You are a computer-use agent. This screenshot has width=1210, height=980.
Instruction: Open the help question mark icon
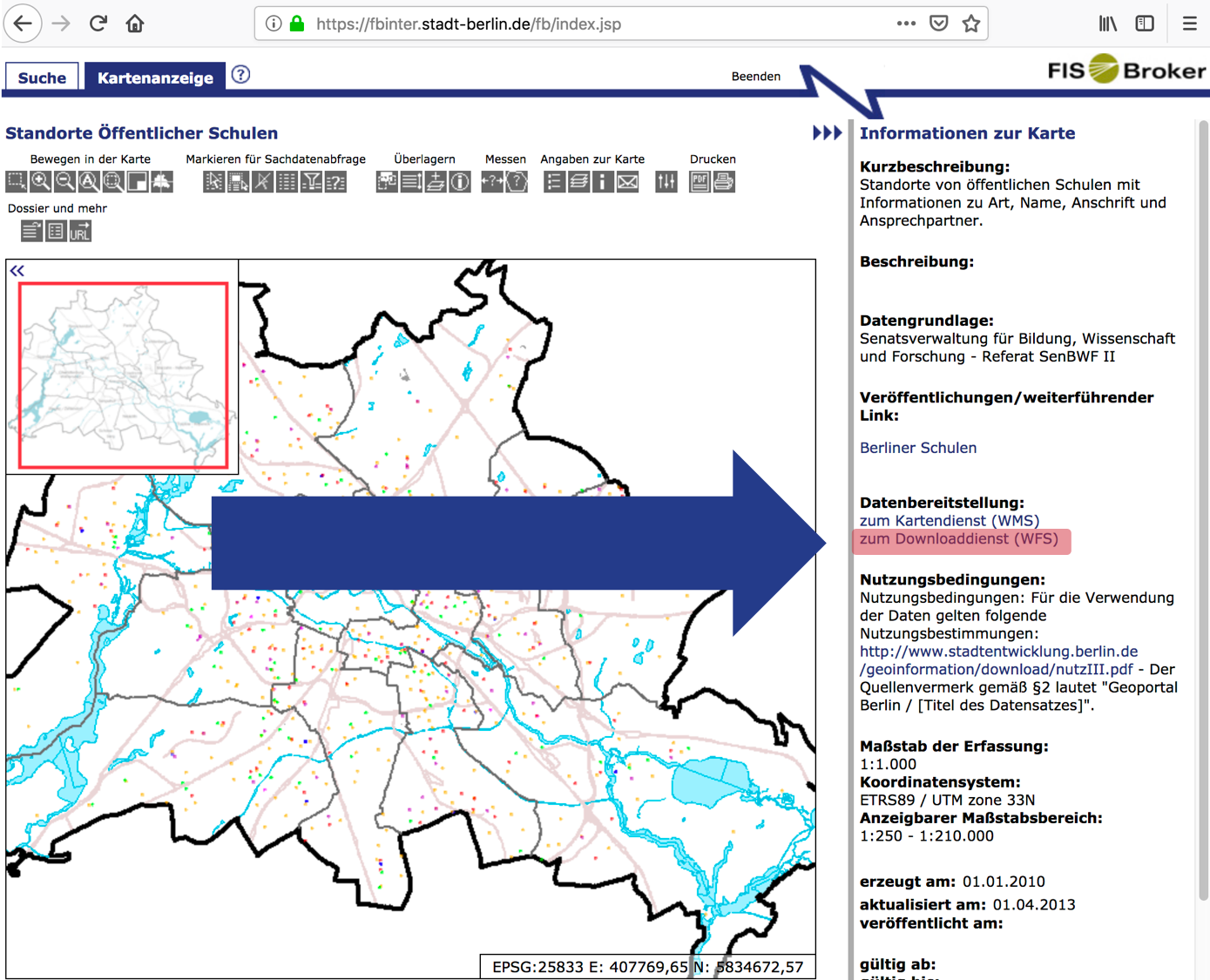click(x=241, y=75)
